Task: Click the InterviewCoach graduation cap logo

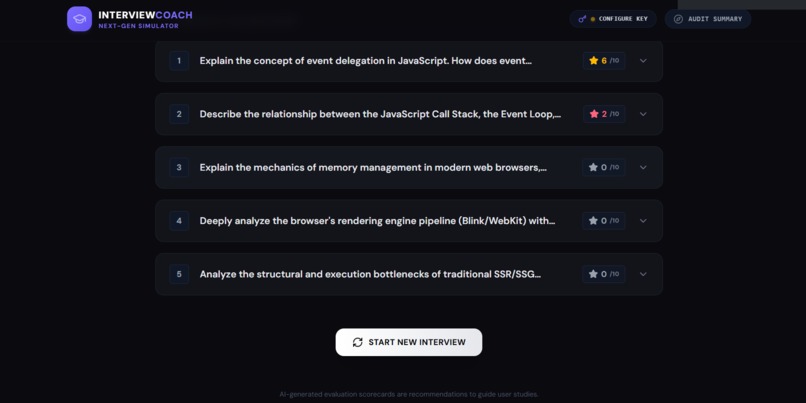Action: [79, 19]
